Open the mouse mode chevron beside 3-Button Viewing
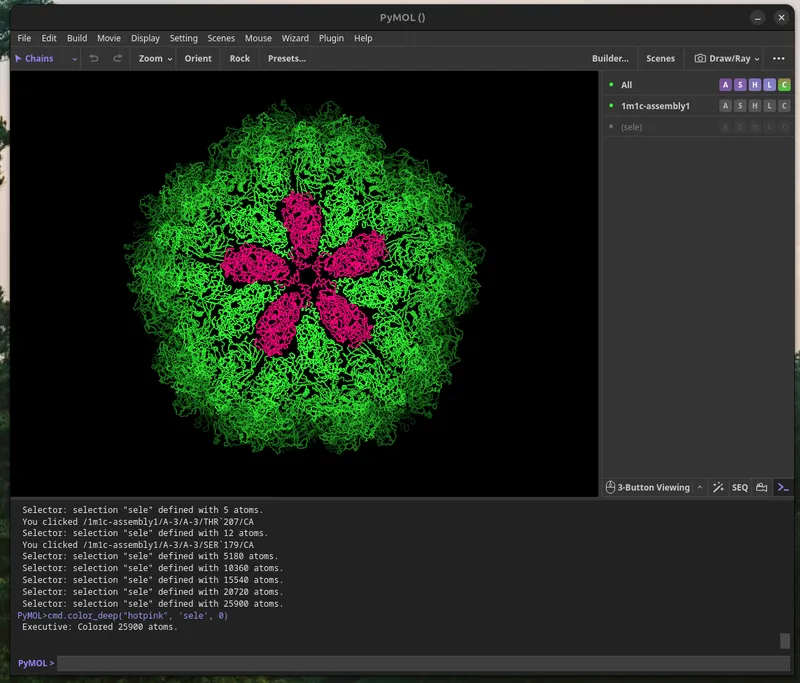This screenshot has height=683, width=800. pos(698,487)
